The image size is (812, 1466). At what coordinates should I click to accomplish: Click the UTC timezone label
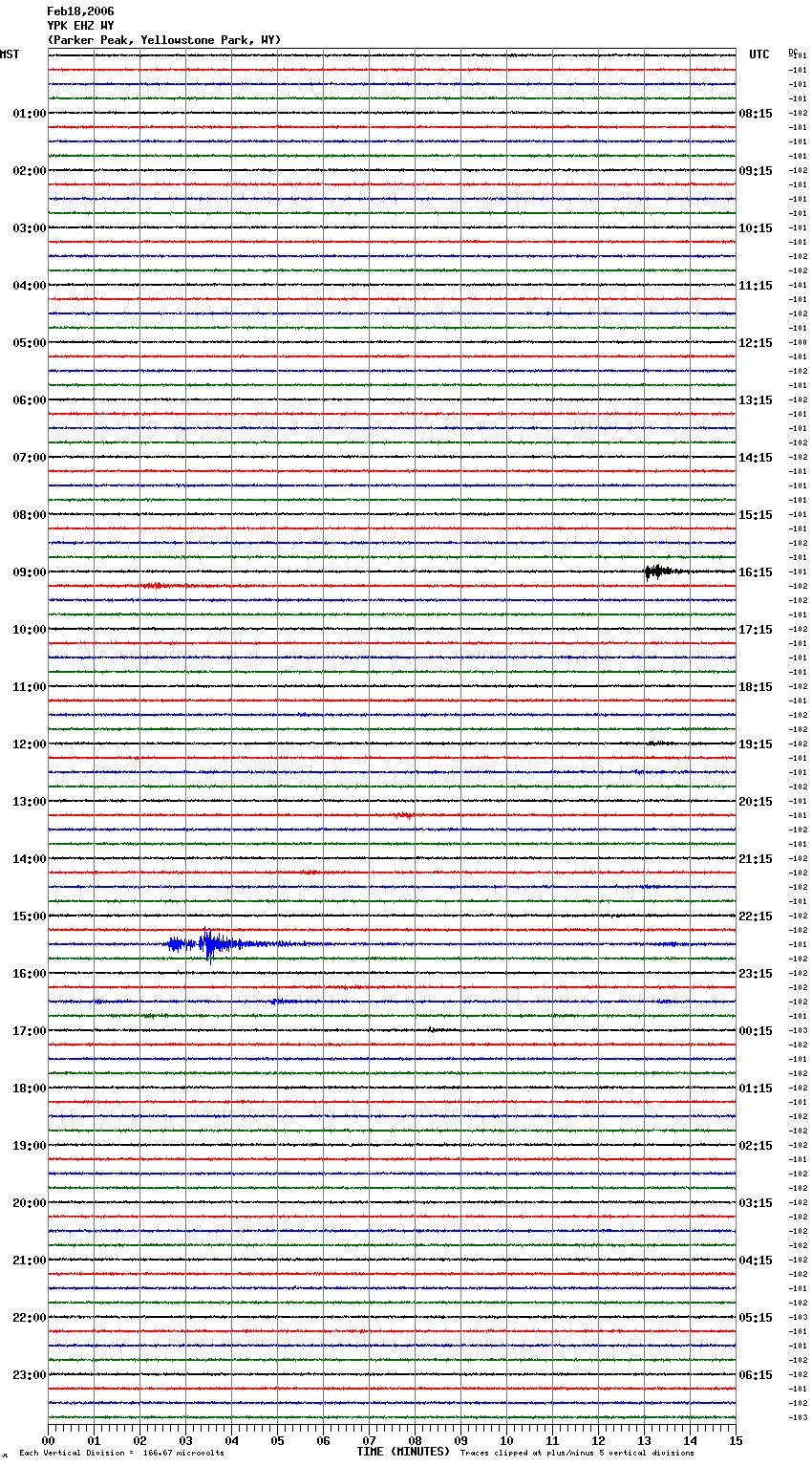759,54
